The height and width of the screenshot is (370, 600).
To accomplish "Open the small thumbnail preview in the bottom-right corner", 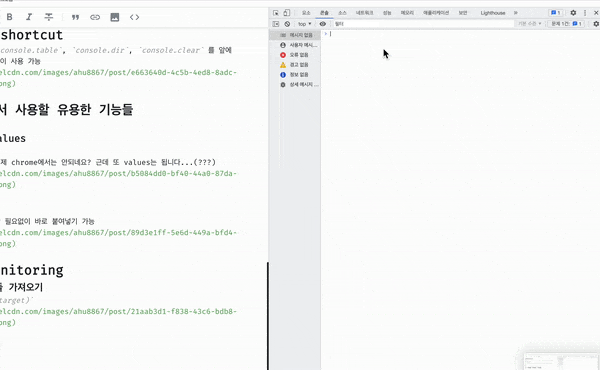I will (561, 360).
